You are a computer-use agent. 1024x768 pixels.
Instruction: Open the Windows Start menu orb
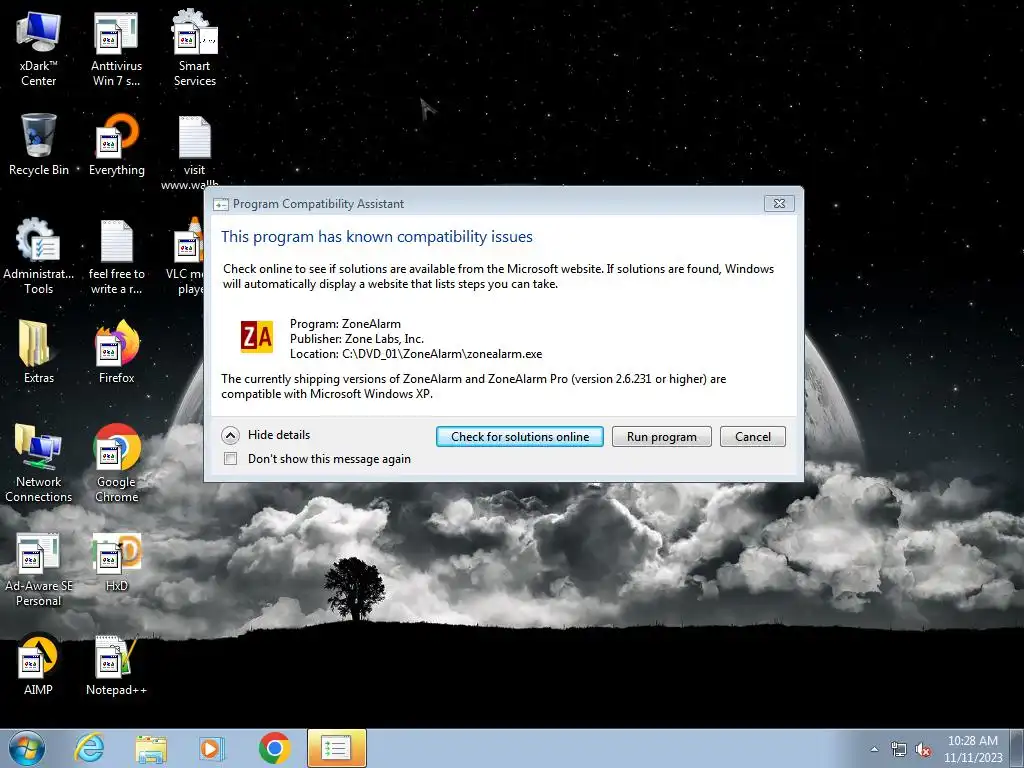tap(27, 748)
